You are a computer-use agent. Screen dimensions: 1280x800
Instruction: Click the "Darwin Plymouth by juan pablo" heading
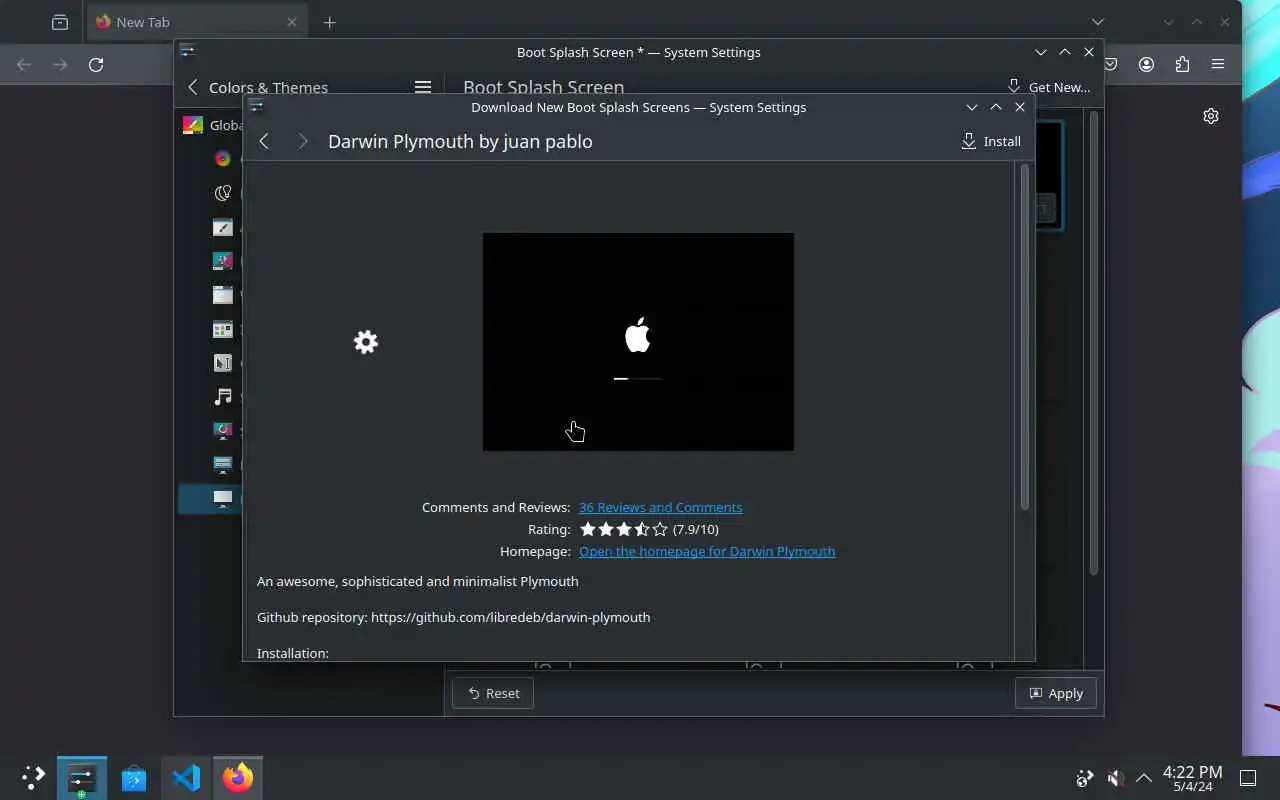tap(460, 141)
